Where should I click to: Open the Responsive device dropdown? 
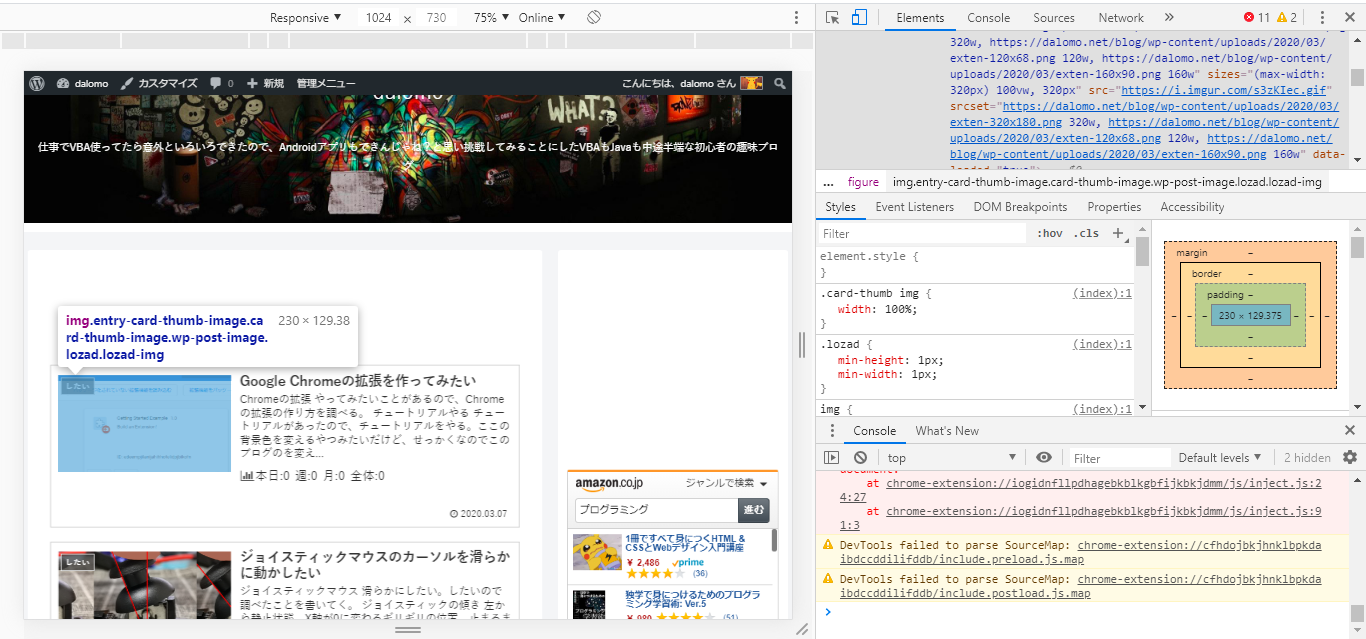click(305, 18)
